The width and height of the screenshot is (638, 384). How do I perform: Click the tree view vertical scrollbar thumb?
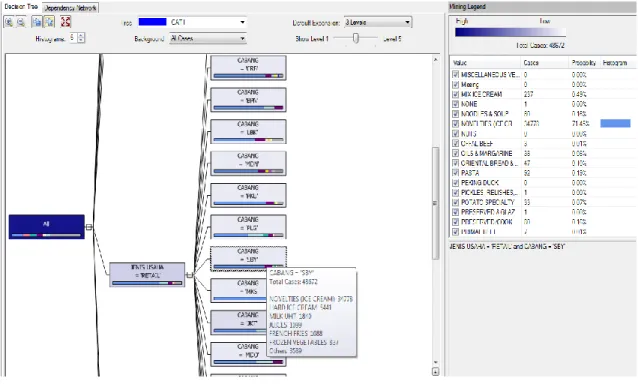(435, 203)
